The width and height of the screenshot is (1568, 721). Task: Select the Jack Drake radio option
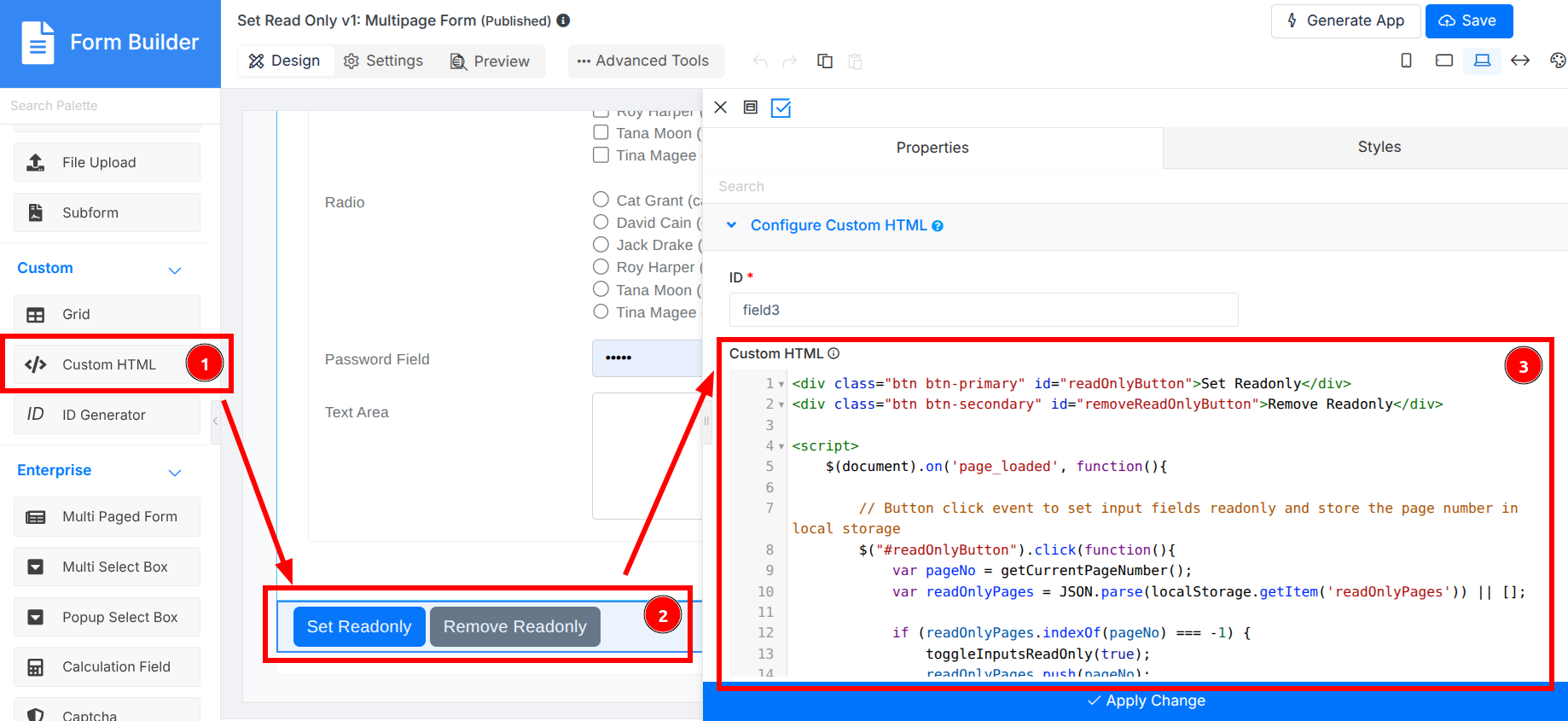tap(601, 244)
